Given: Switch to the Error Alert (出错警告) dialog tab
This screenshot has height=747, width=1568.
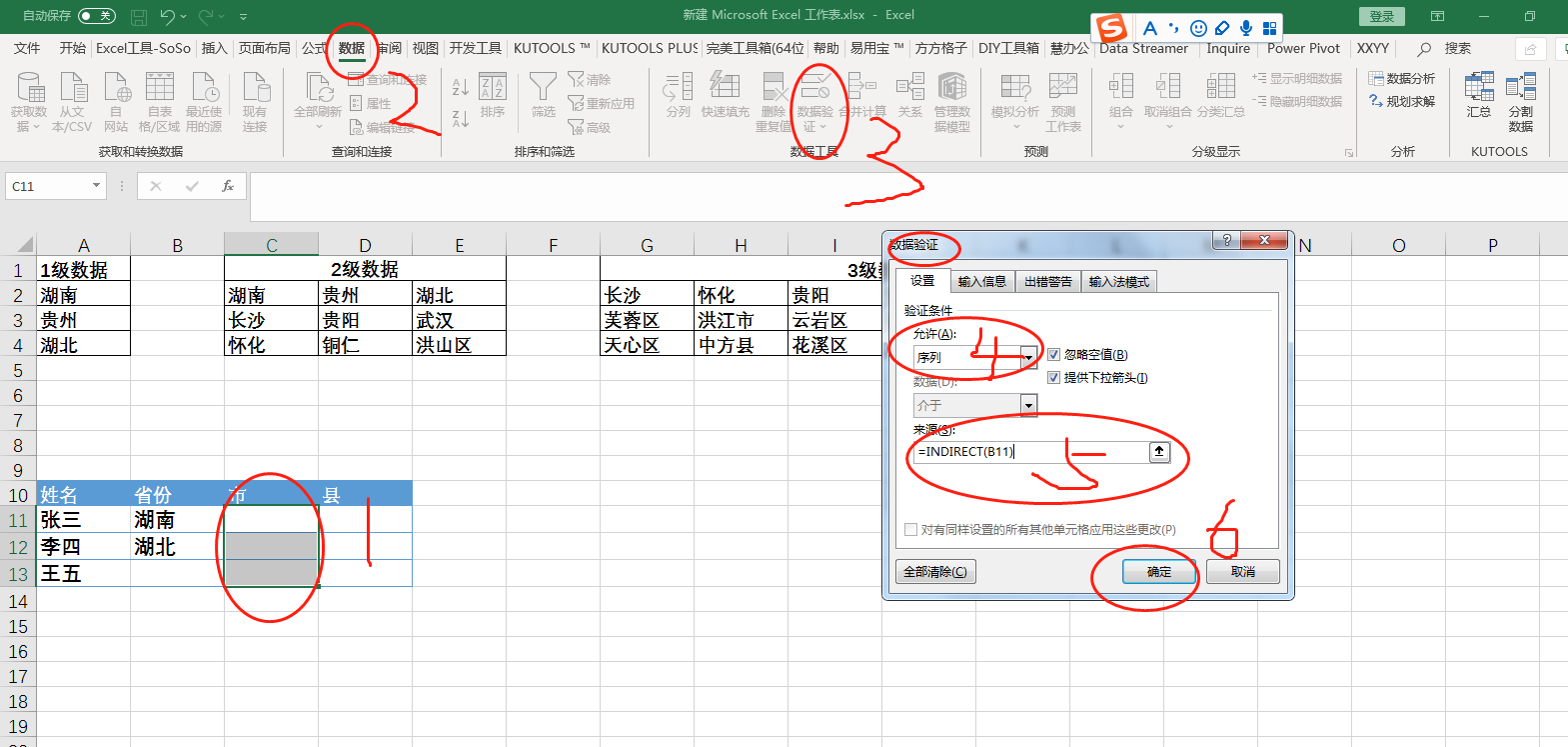Looking at the screenshot, I should tap(1047, 282).
